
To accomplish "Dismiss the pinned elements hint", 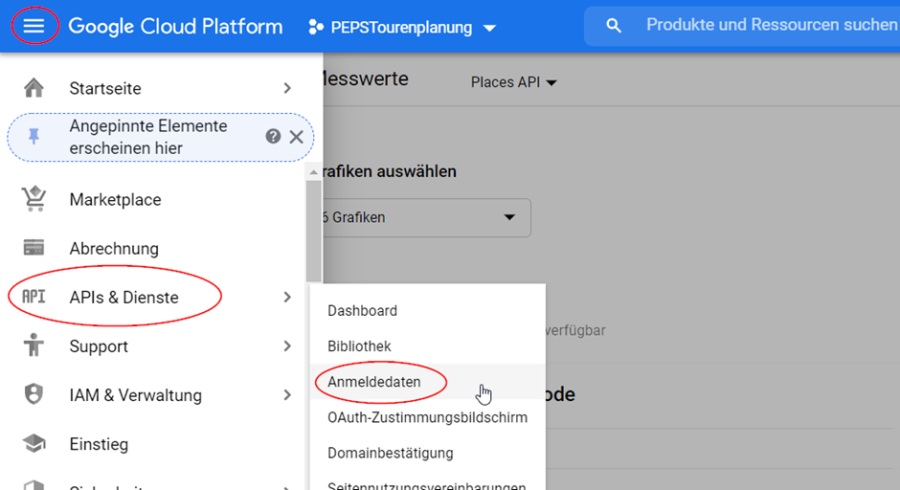I will [296, 137].
